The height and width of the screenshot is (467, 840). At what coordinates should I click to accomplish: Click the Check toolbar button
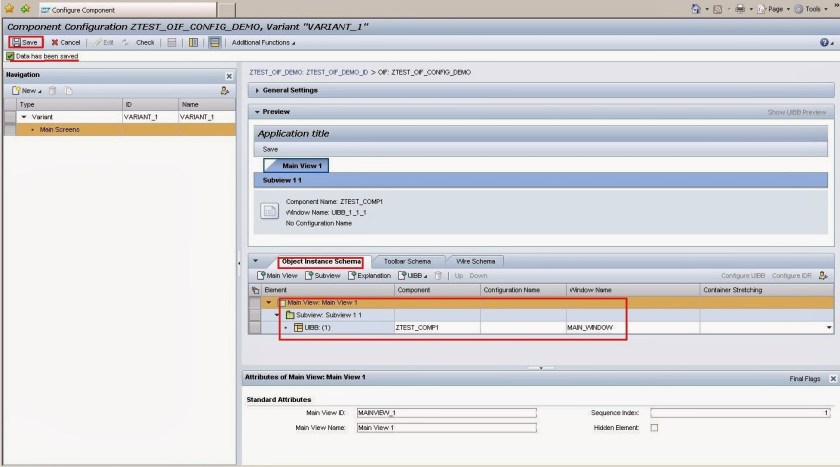(x=139, y=43)
